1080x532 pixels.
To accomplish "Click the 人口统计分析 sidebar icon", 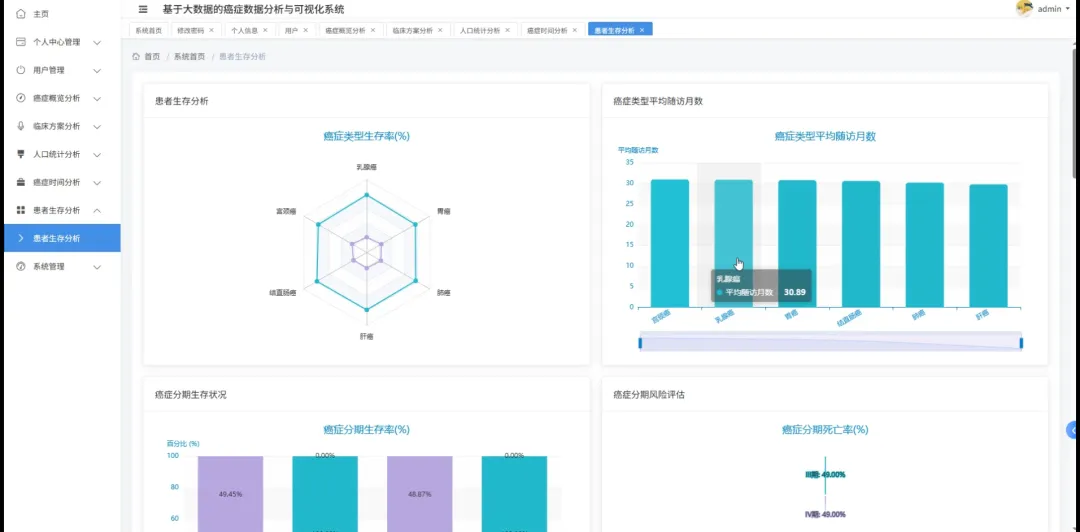I will [x=21, y=154].
